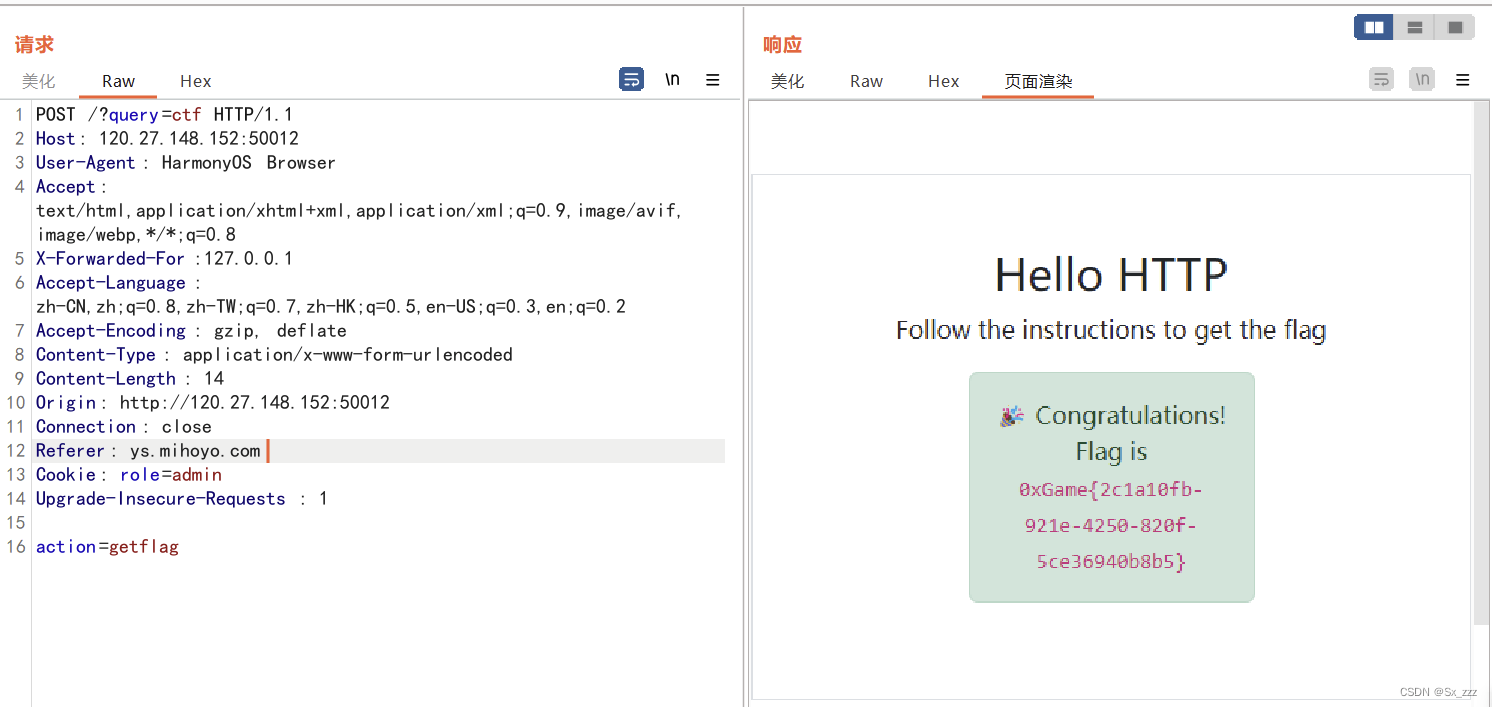Click the Raw tab label in the response

pyautogui.click(x=866, y=81)
